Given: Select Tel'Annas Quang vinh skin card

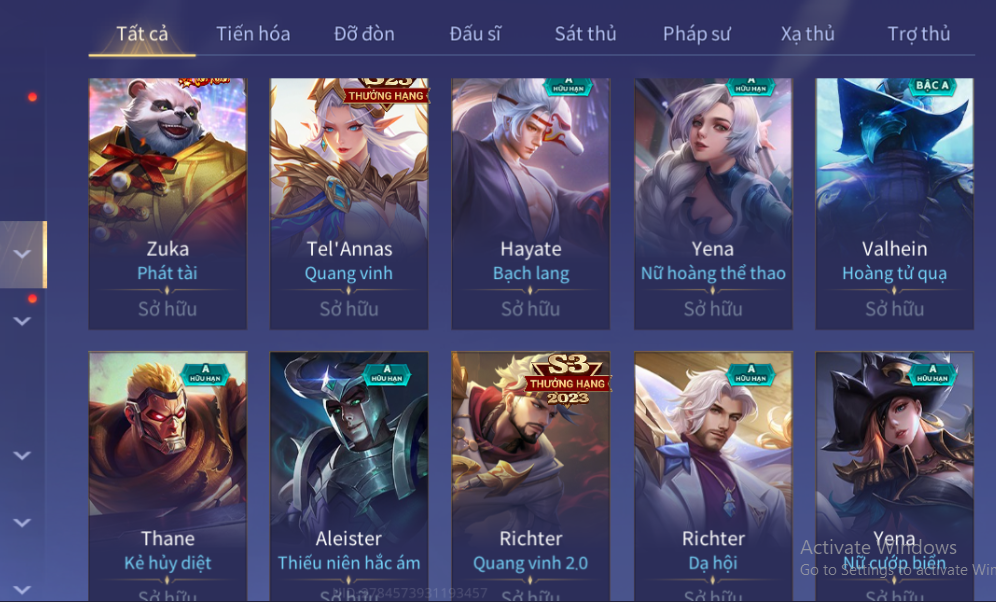Looking at the screenshot, I should [x=349, y=203].
